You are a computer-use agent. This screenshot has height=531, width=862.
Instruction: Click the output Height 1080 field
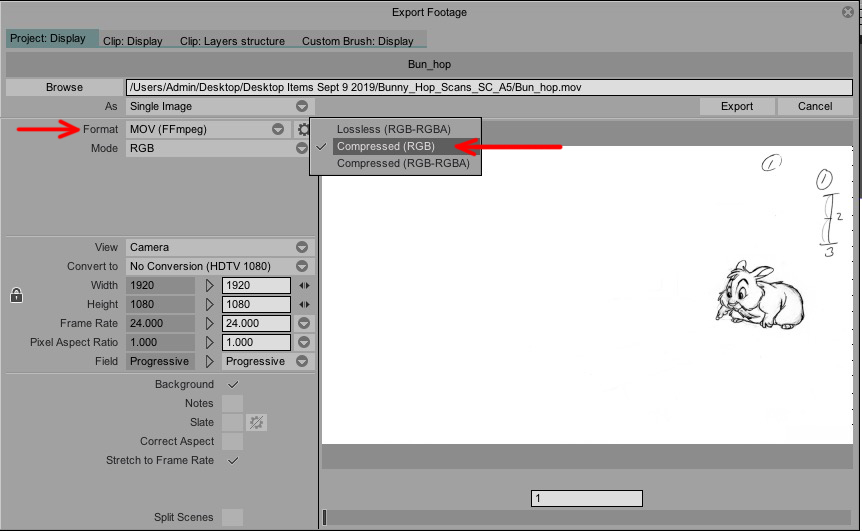click(x=256, y=305)
